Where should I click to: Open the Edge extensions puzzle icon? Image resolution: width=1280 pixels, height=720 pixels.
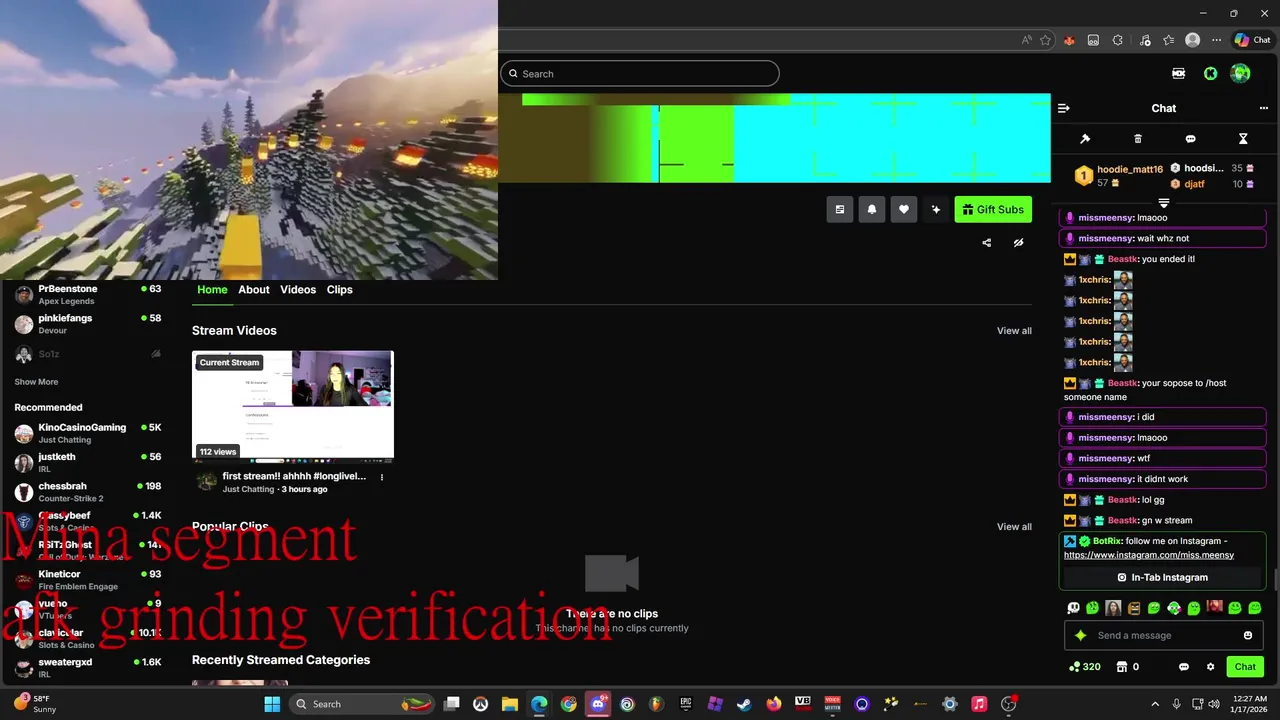(x=1118, y=40)
